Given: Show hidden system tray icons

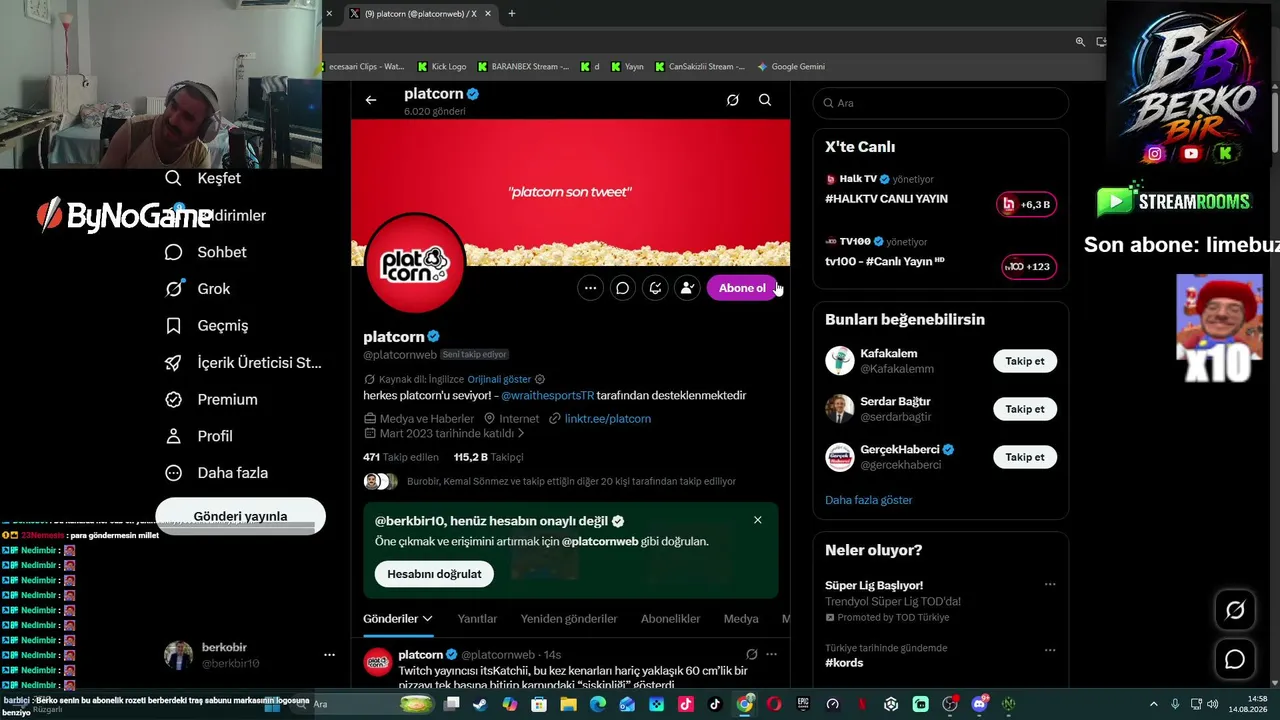Looking at the screenshot, I should point(1153,704).
